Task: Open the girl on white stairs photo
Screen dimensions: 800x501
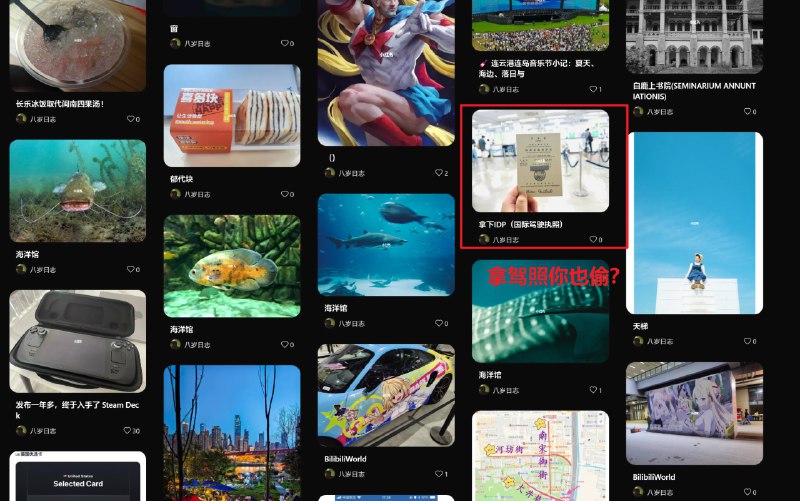Action: coord(694,223)
